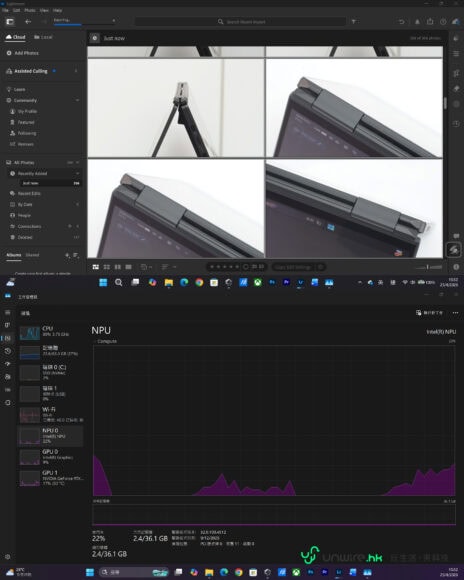Click the Lightroom search photos field

click(x=241, y=22)
